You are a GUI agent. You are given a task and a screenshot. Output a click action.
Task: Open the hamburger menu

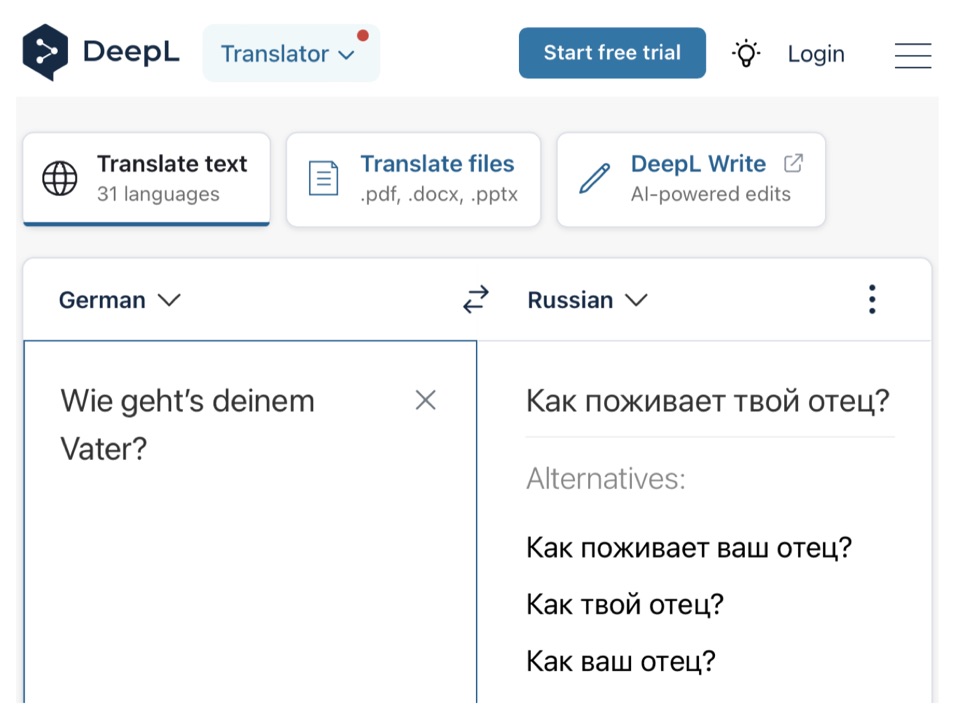click(x=912, y=55)
